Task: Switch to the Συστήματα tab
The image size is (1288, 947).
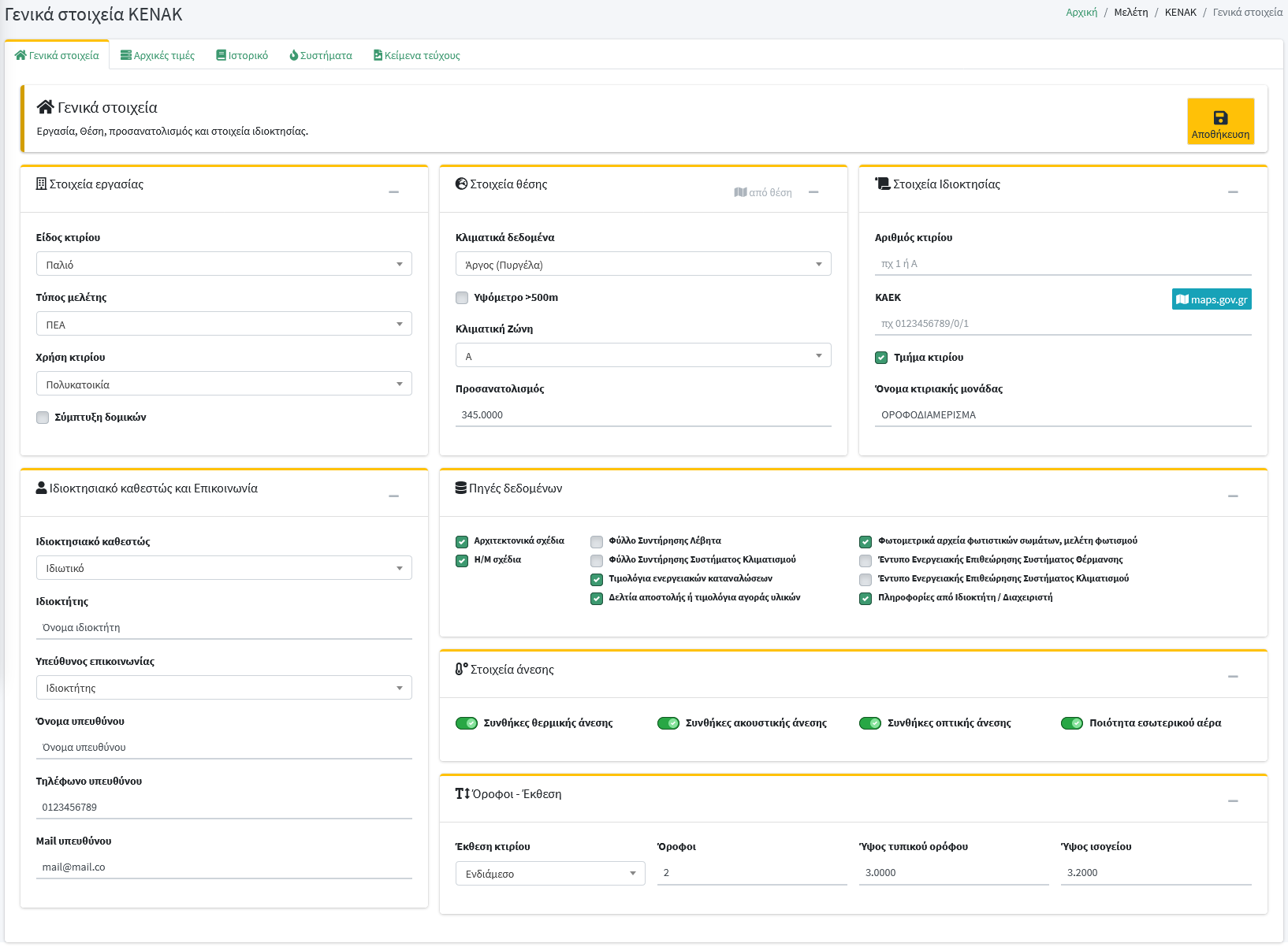Action: tap(321, 55)
